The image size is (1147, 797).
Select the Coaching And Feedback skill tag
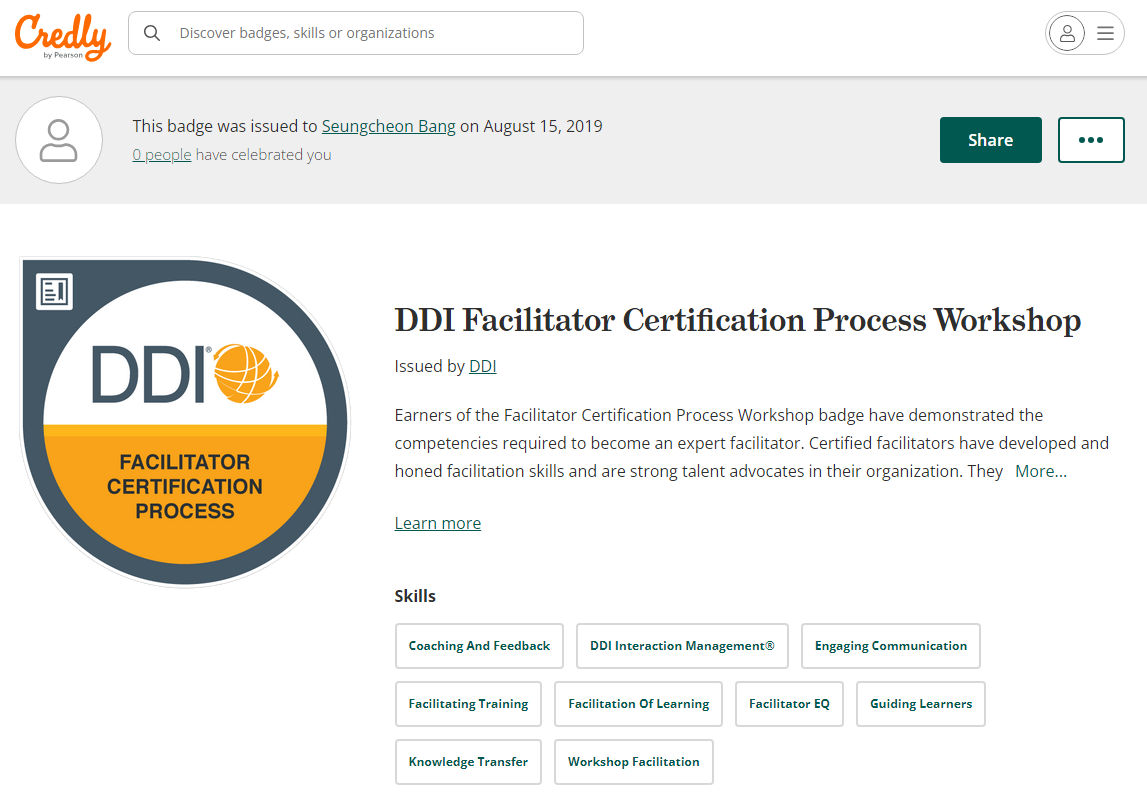pos(479,646)
